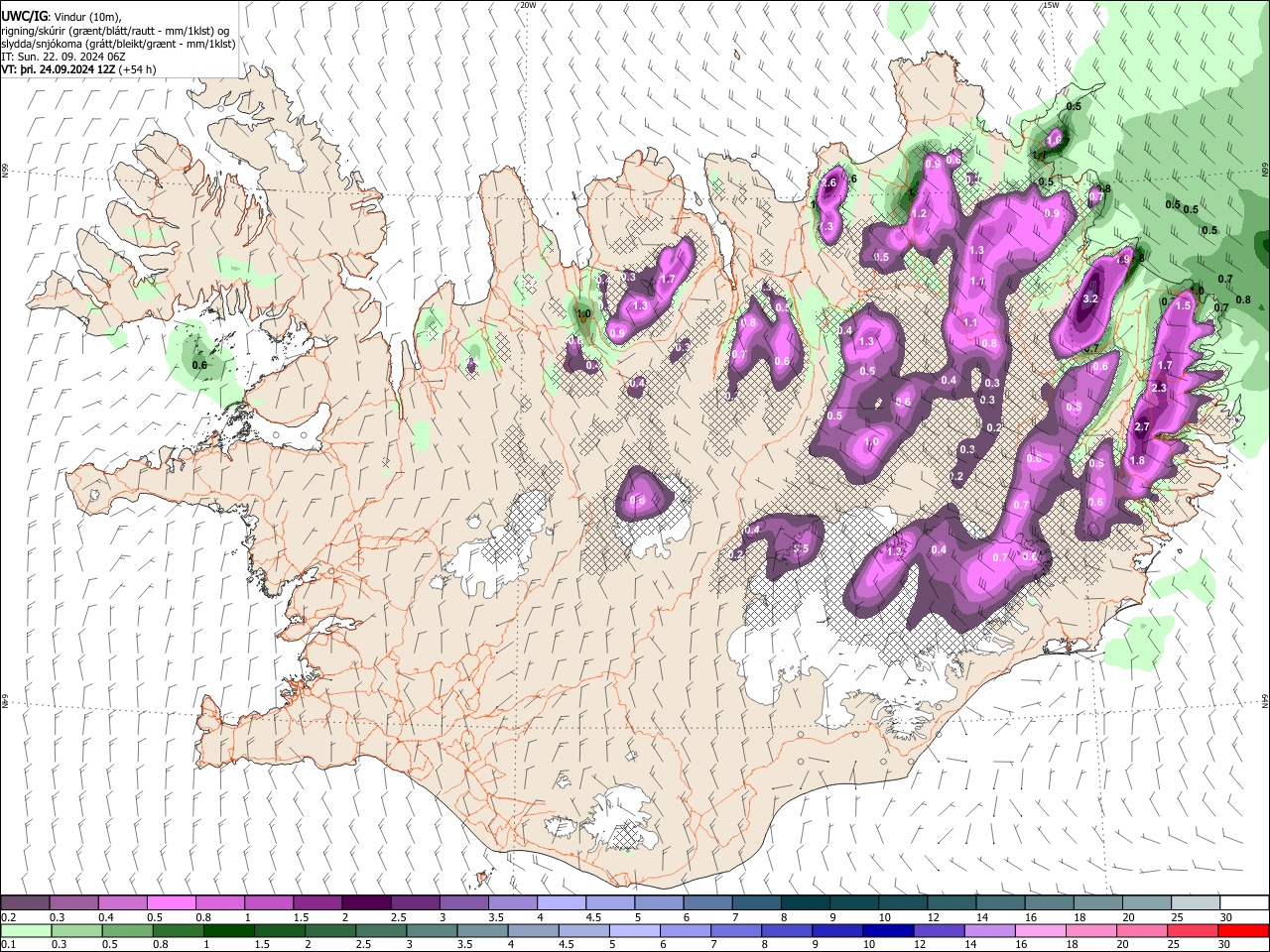Pick the dark mauve 0.2–0.3 snow legend swatch

coord(25,903)
